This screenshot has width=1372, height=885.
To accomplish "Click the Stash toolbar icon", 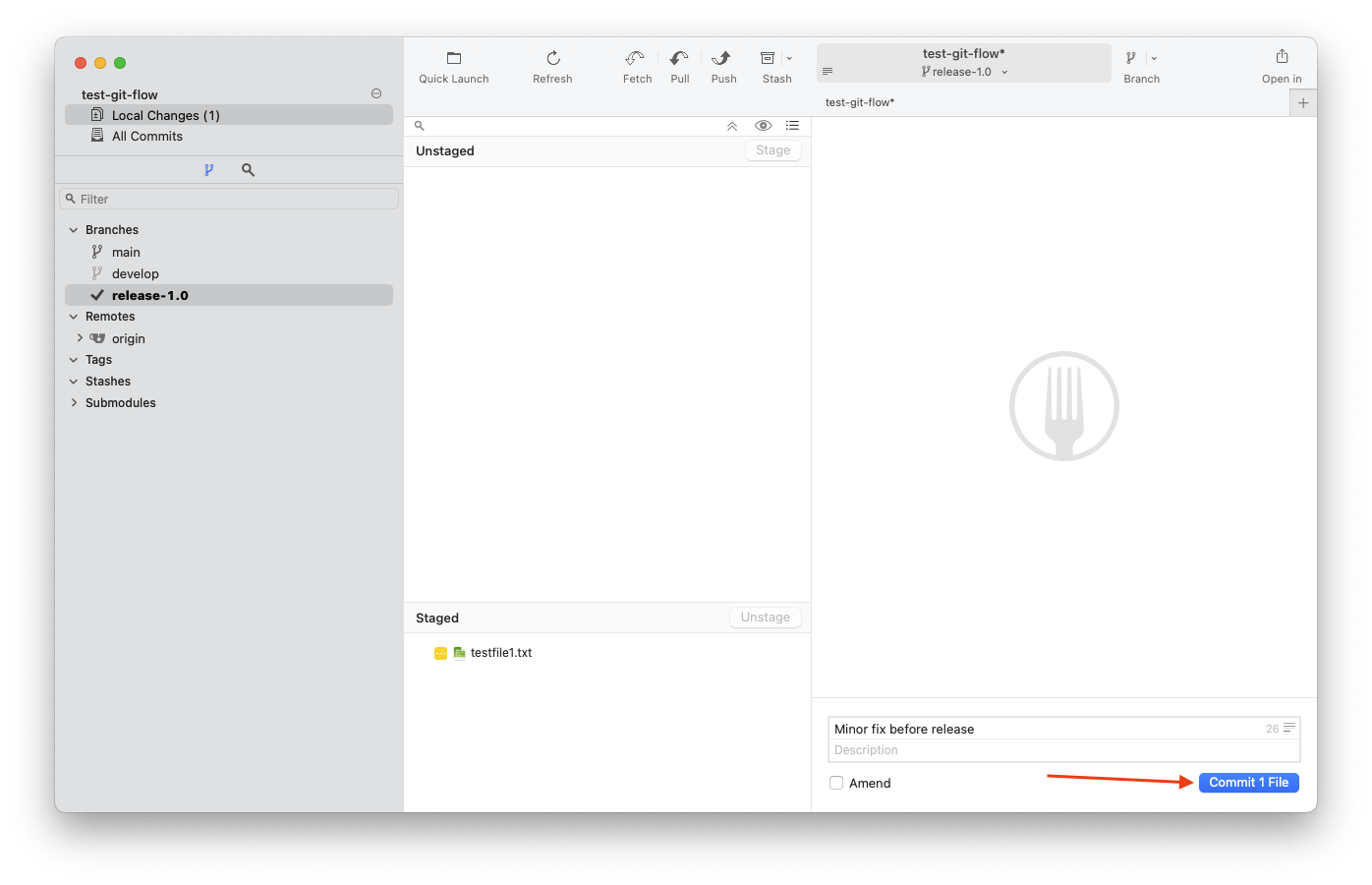I will [768, 59].
